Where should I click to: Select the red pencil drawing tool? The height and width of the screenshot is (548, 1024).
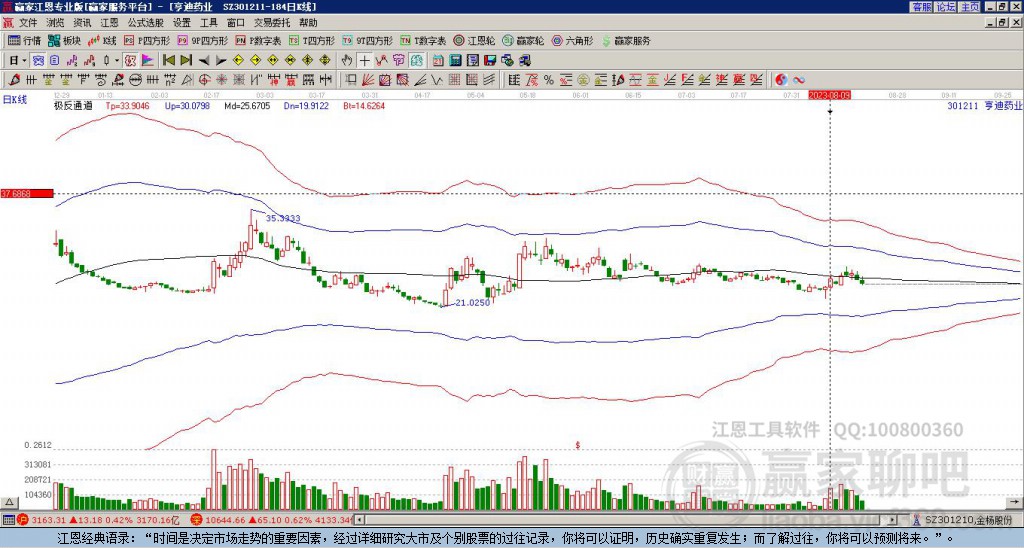[14, 80]
